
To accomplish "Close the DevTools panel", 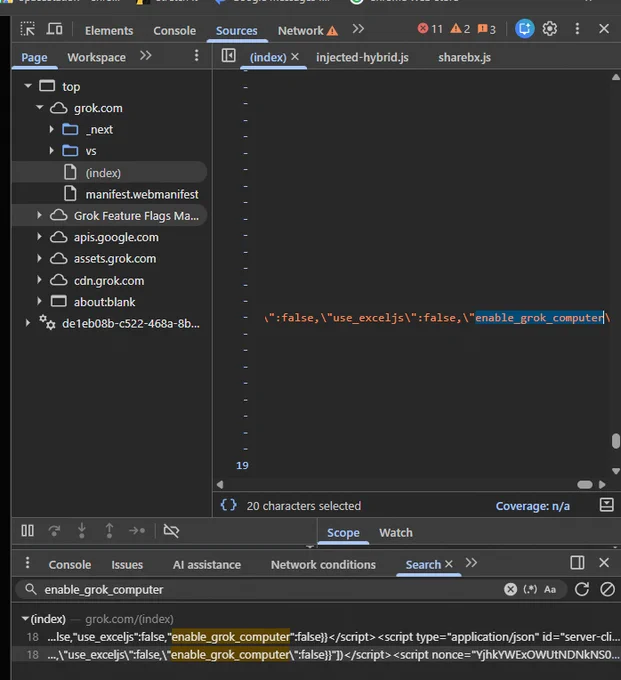I will pos(604,29).
